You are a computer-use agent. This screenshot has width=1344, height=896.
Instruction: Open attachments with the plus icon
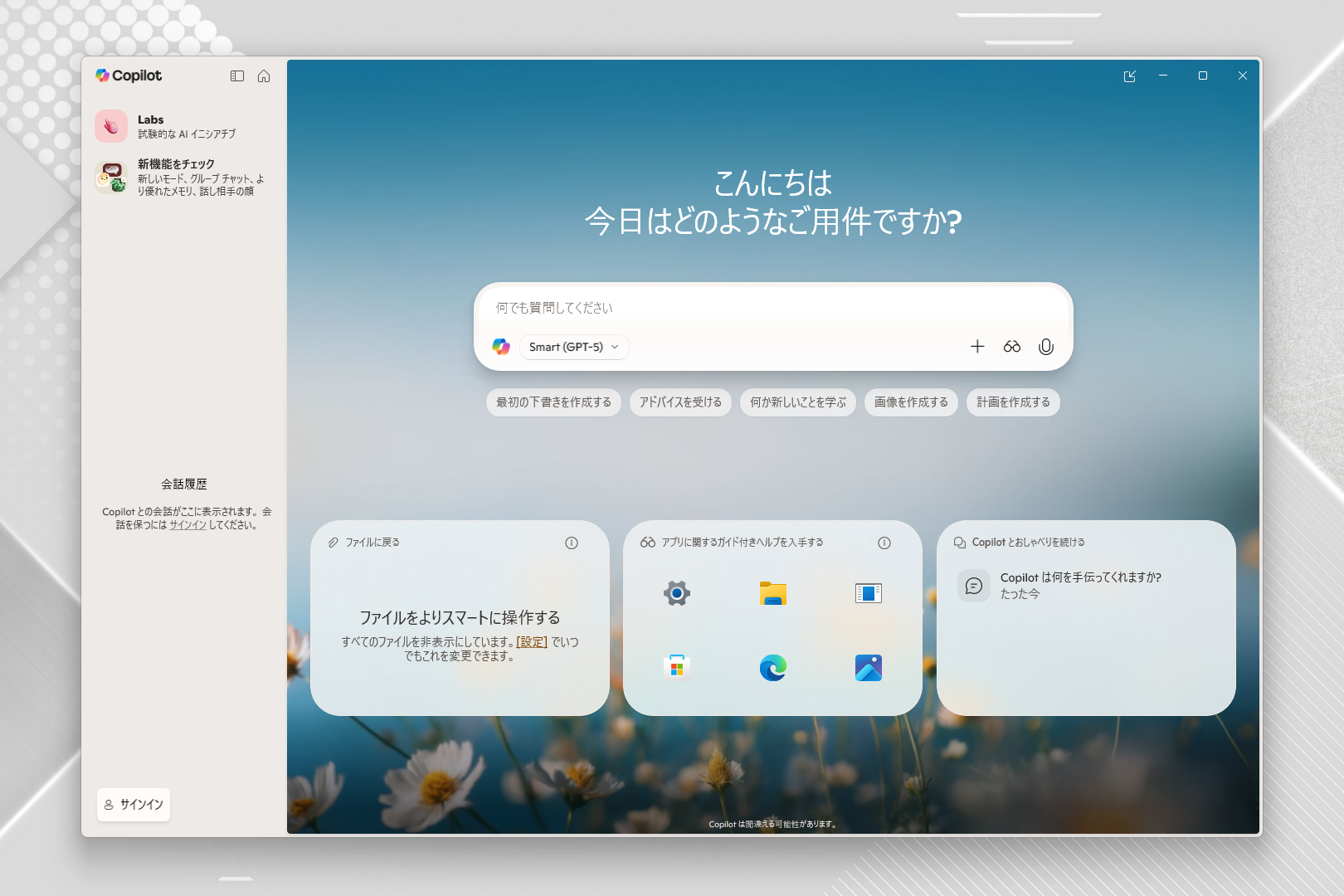pos(977,347)
